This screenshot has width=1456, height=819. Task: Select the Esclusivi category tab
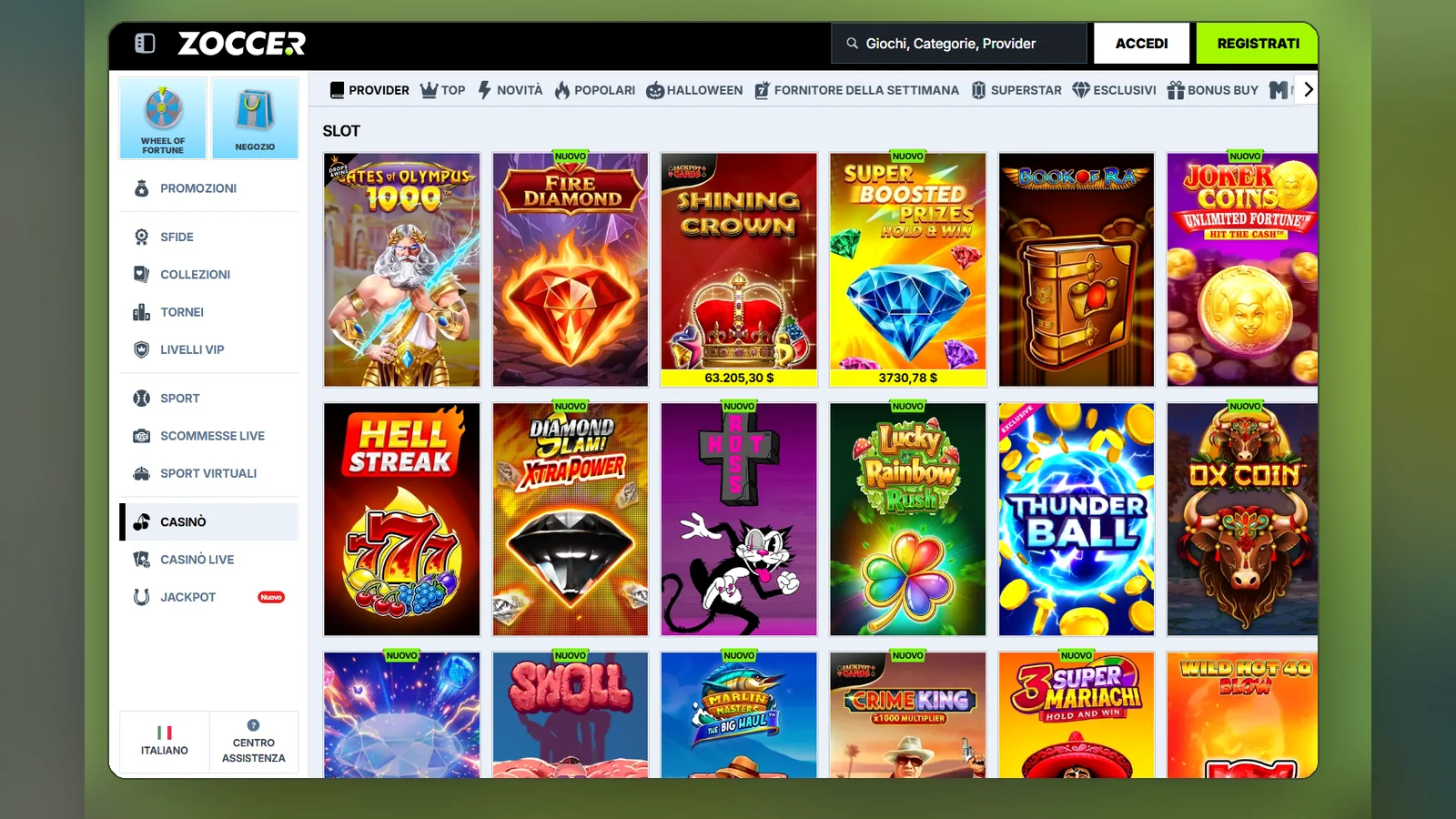(1114, 90)
